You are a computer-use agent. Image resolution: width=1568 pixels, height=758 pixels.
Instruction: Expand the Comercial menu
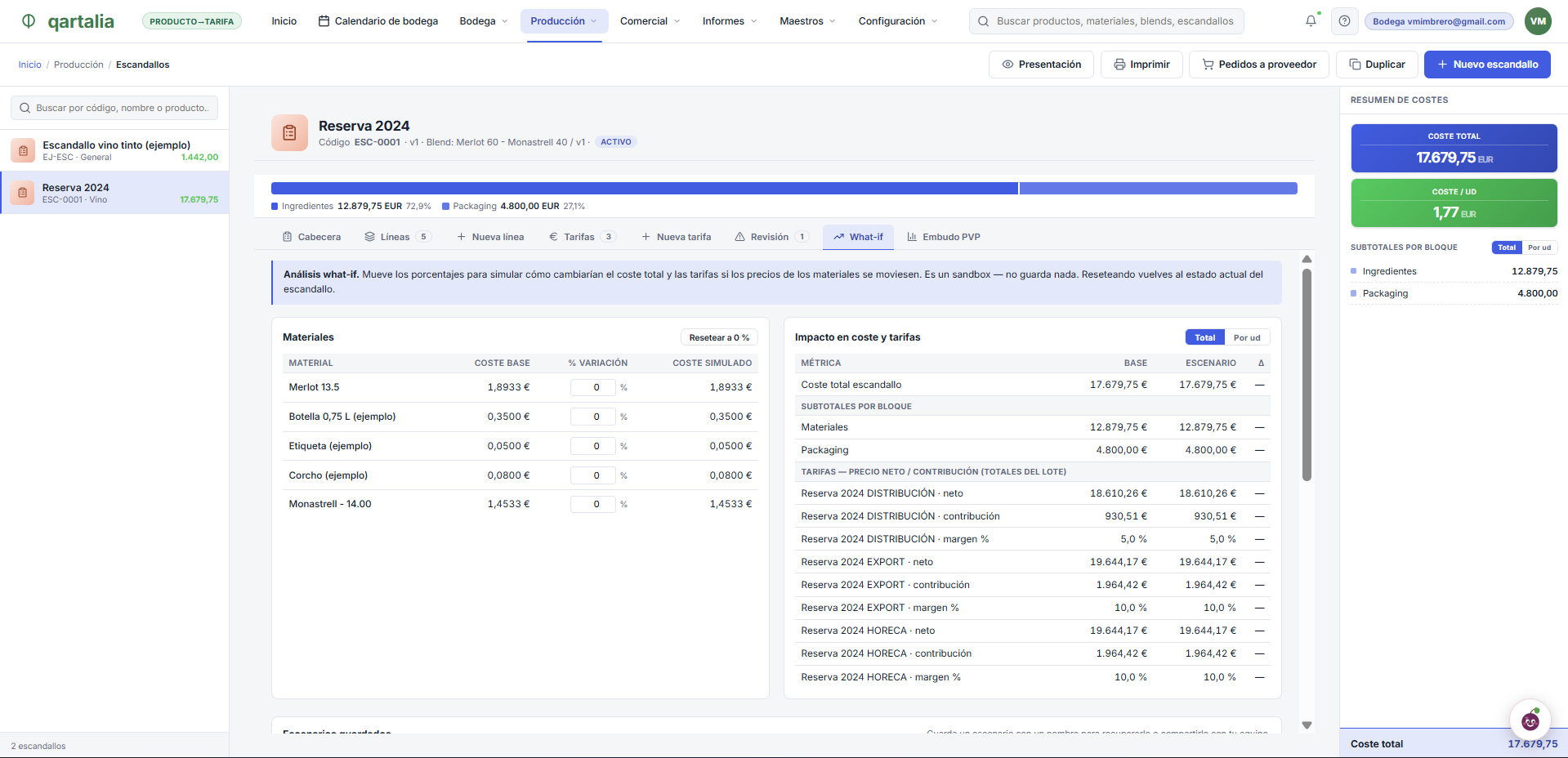(x=650, y=21)
